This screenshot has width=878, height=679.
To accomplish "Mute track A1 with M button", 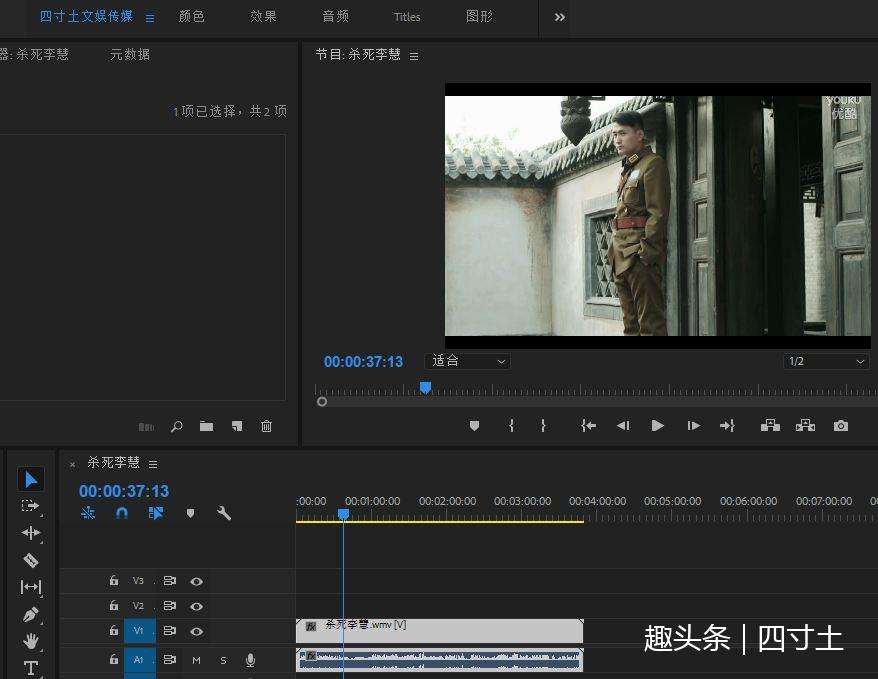I will [x=197, y=661].
